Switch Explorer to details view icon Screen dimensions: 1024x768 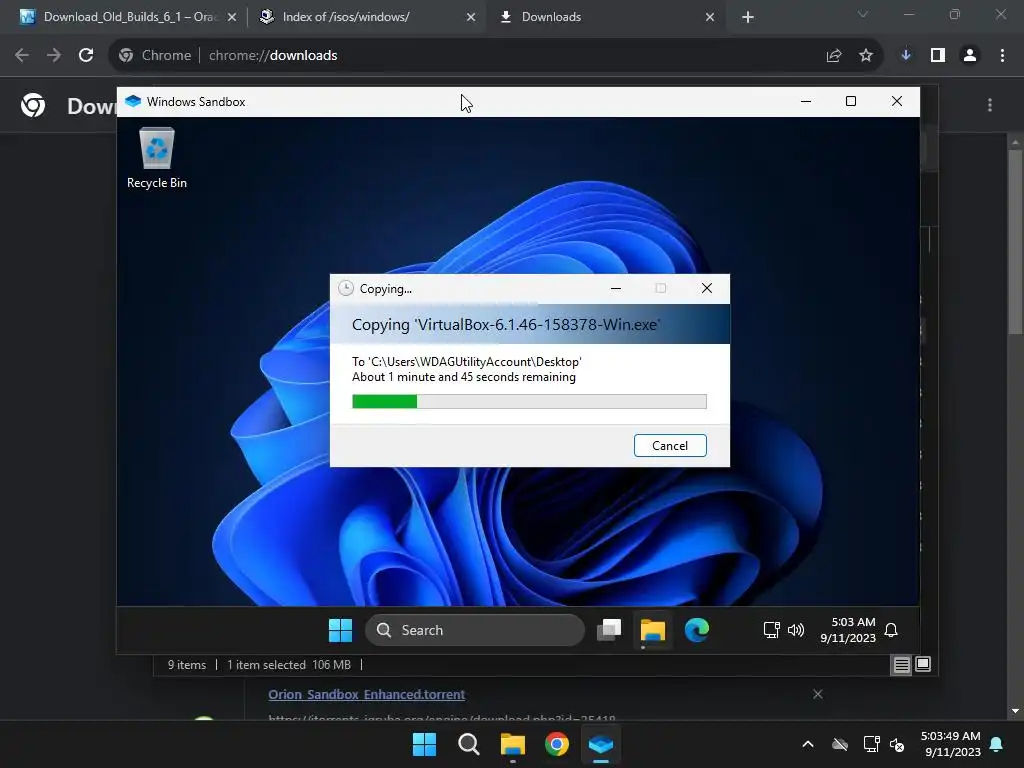coord(901,665)
